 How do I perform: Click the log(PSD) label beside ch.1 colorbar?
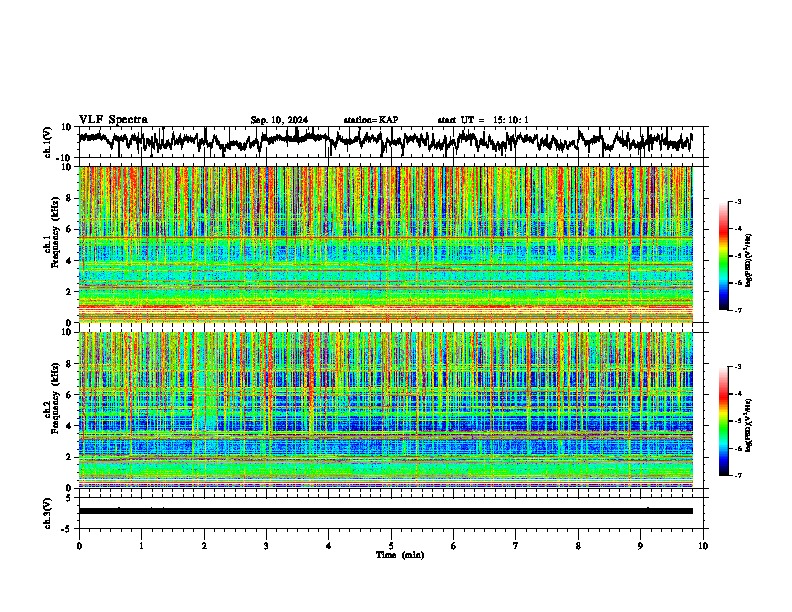(748, 261)
